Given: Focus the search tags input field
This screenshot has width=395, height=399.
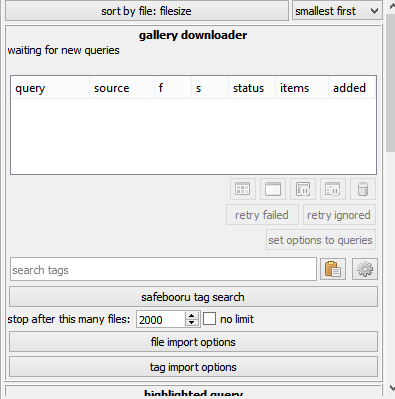Looking at the screenshot, I should coord(163,269).
